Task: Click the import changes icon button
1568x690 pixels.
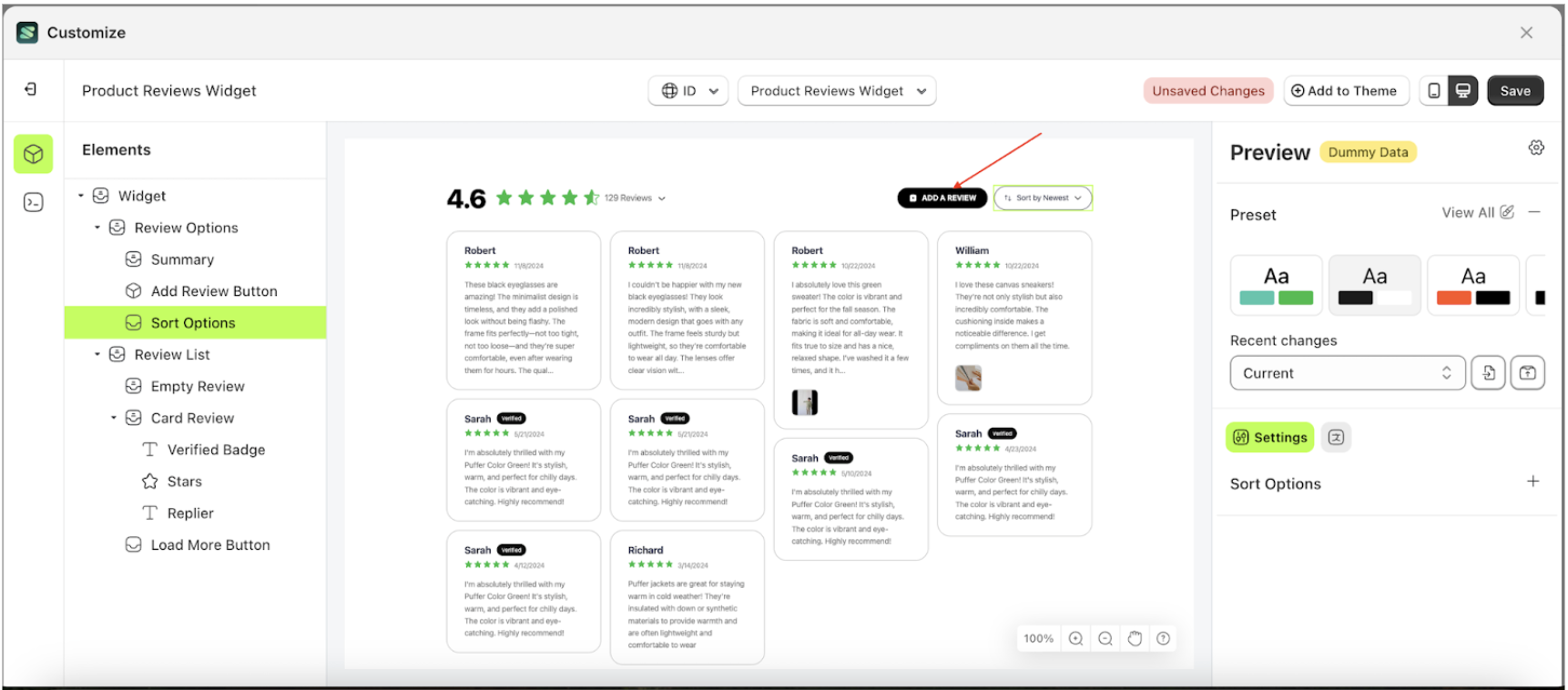Action: [x=1489, y=373]
